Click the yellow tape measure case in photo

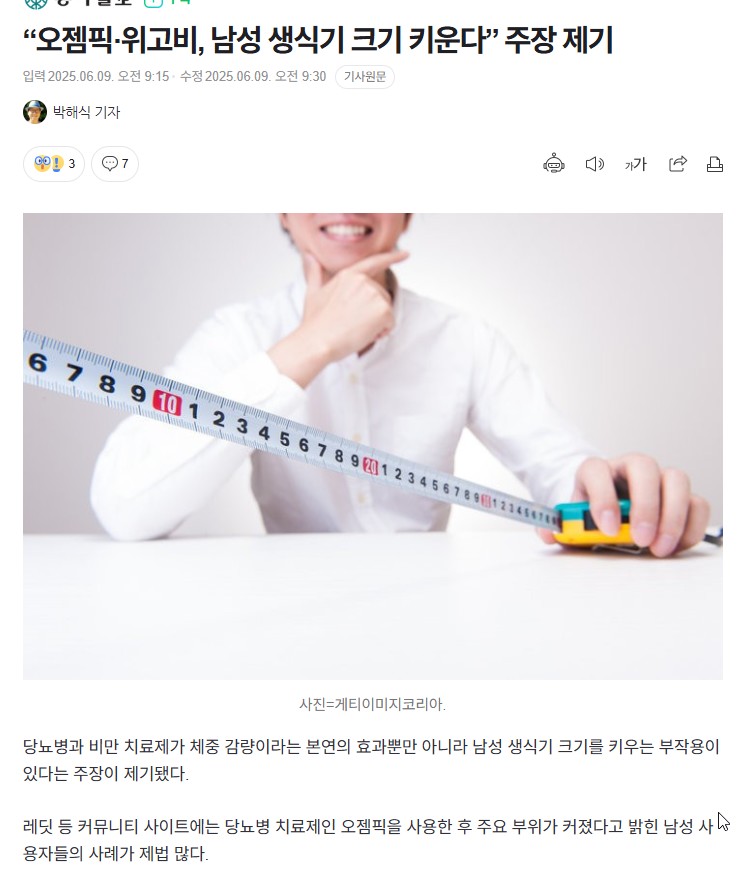[x=593, y=524]
